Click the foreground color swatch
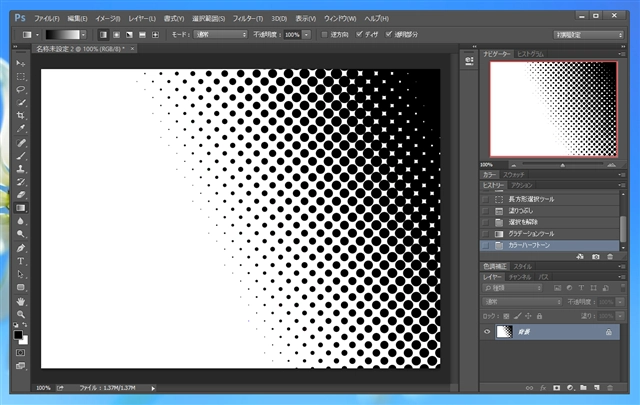The height and width of the screenshot is (405, 640). 18,335
